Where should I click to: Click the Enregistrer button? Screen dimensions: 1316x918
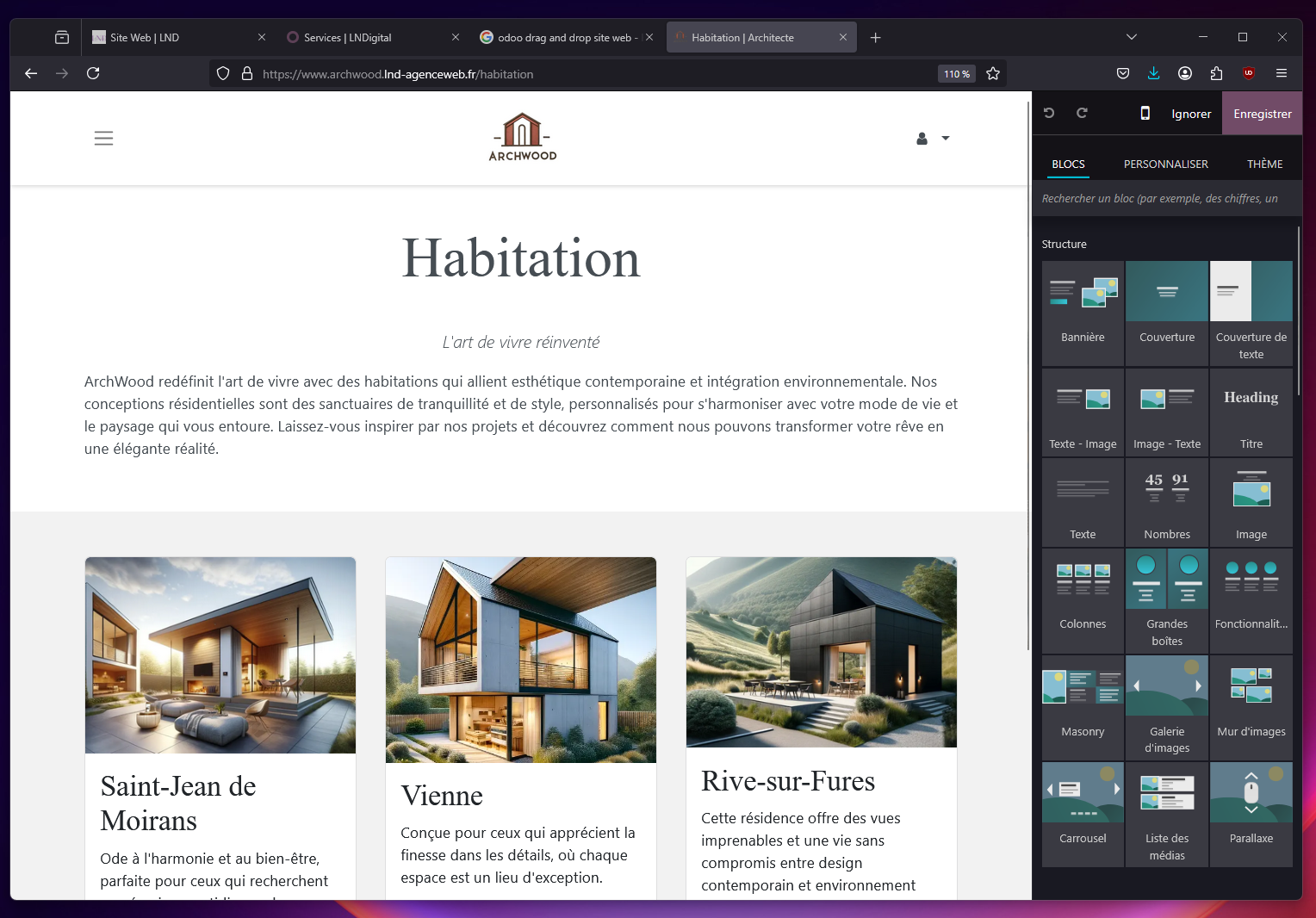1262,114
